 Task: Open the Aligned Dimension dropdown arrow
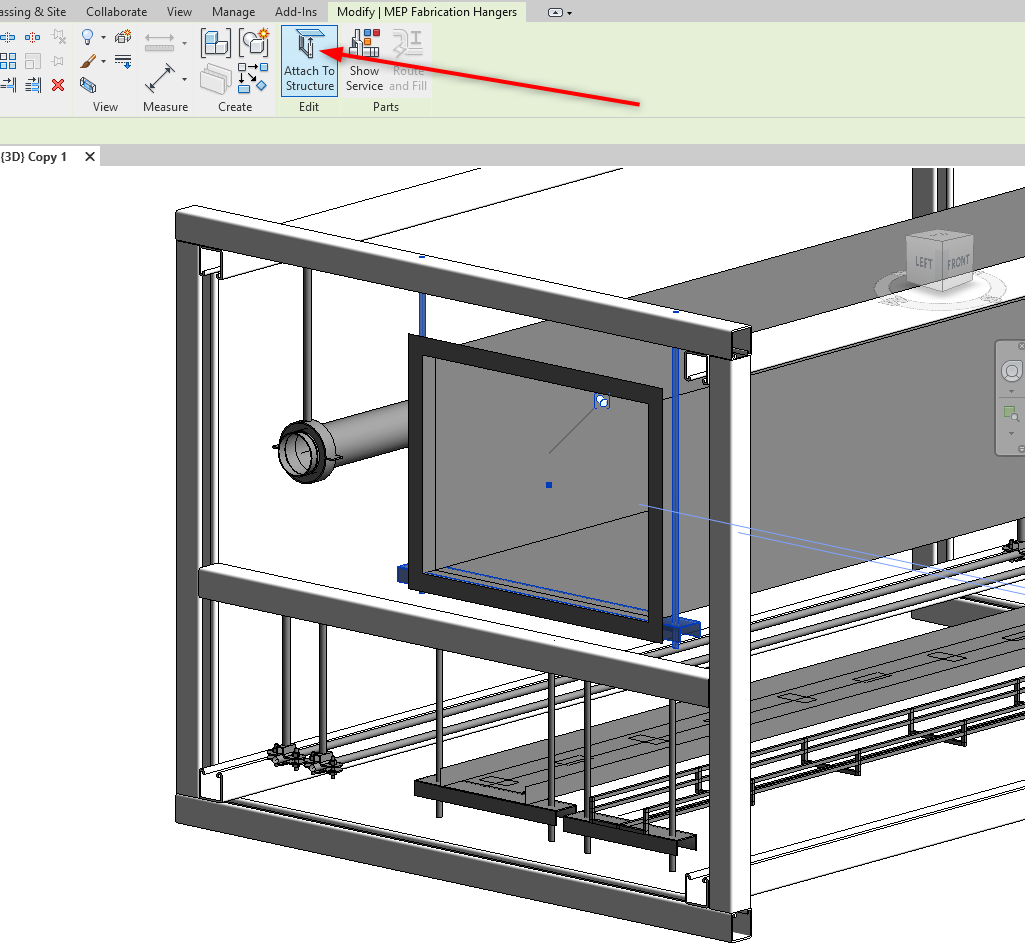coord(184,43)
